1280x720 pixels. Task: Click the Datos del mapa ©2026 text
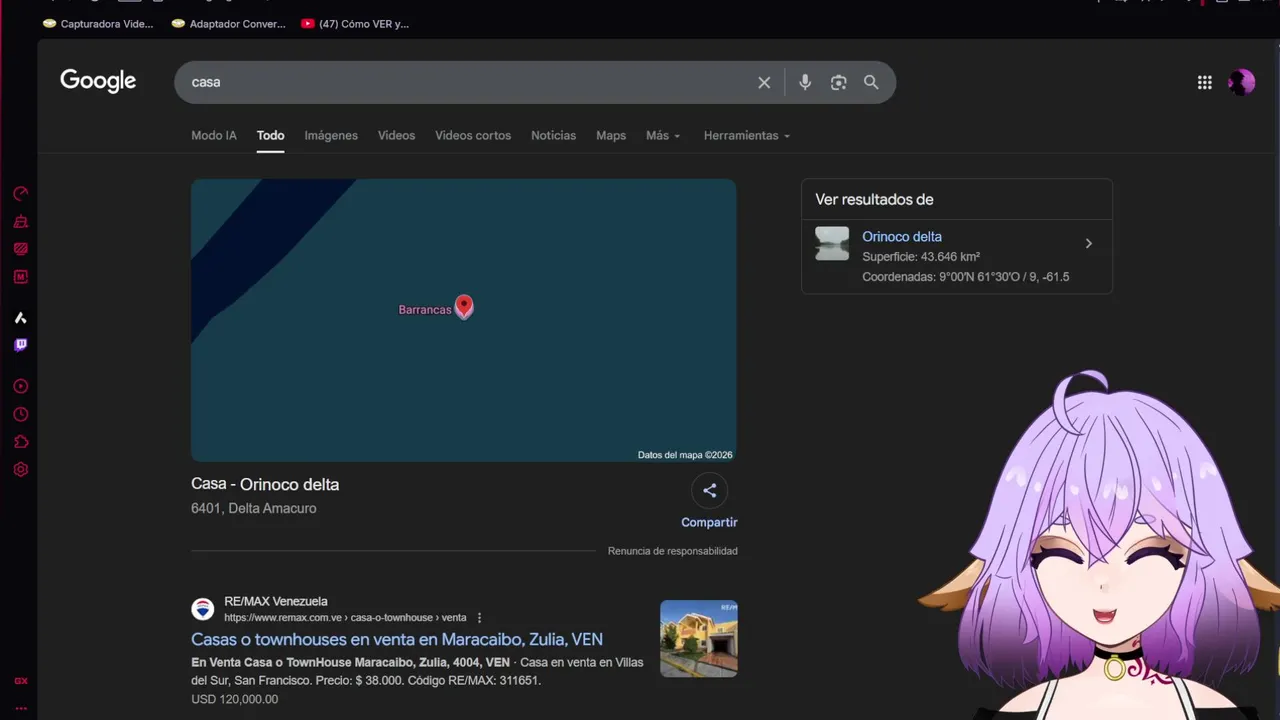(685, 455)
